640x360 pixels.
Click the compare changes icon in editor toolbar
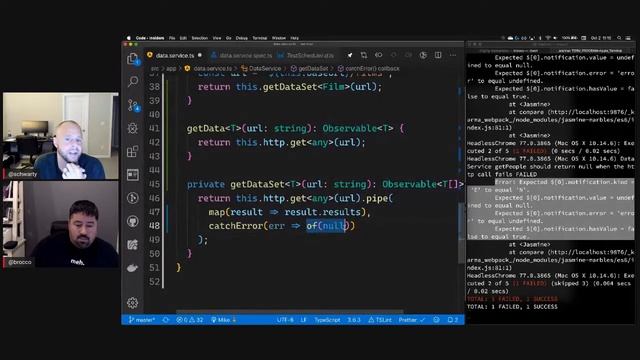tap(364, 55)
